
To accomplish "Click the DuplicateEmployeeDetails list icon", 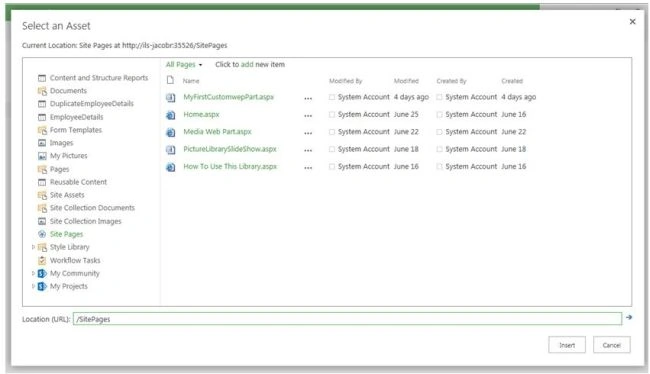I will (x=42, y=104).
